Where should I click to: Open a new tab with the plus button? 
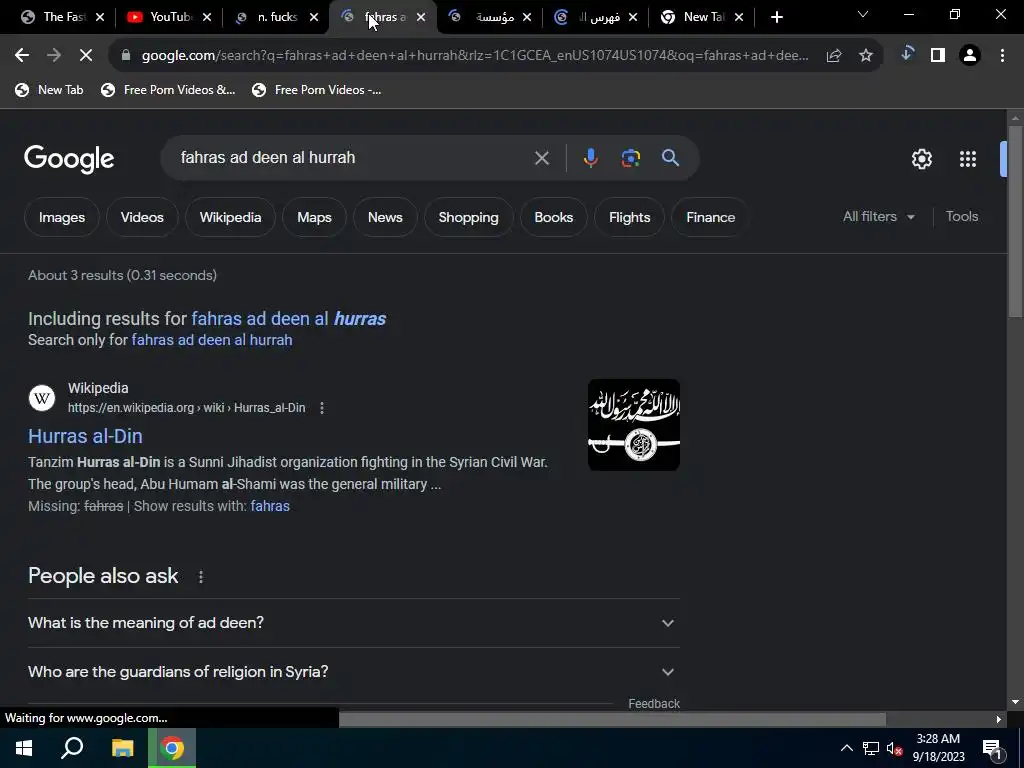[776, 17]
